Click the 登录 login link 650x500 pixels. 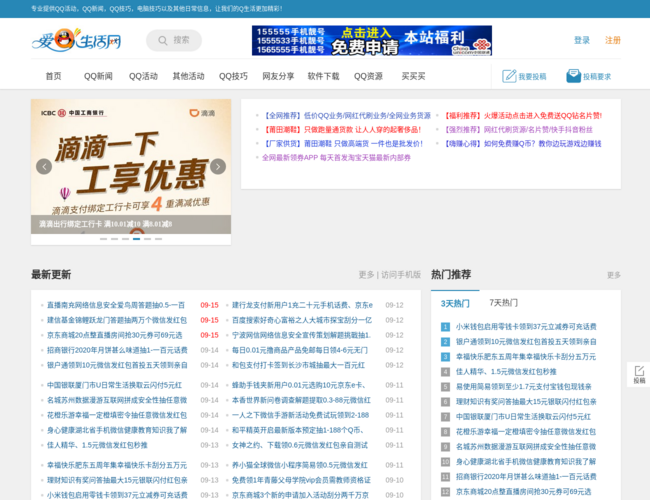[582, 40]
